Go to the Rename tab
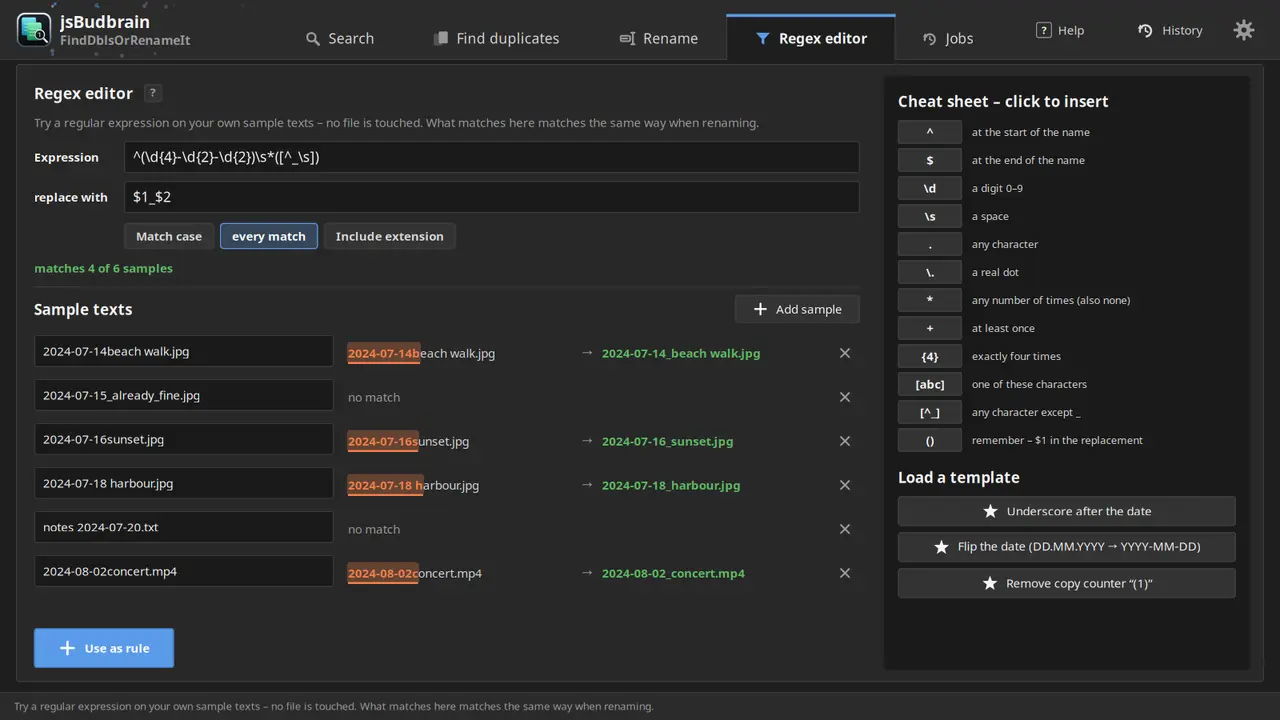This screenshot has height=720, width=1280. pos(659,38)
